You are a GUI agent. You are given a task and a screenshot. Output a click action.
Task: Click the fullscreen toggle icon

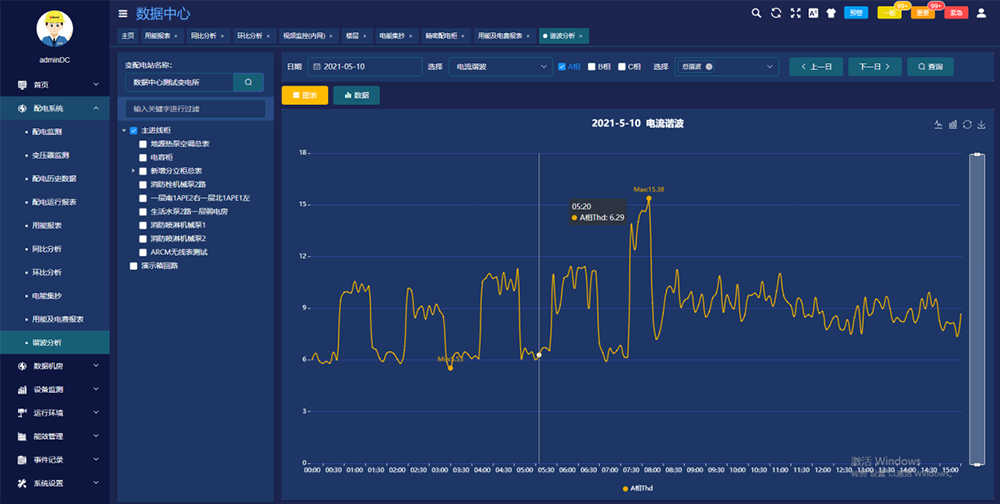coord(795,13)
